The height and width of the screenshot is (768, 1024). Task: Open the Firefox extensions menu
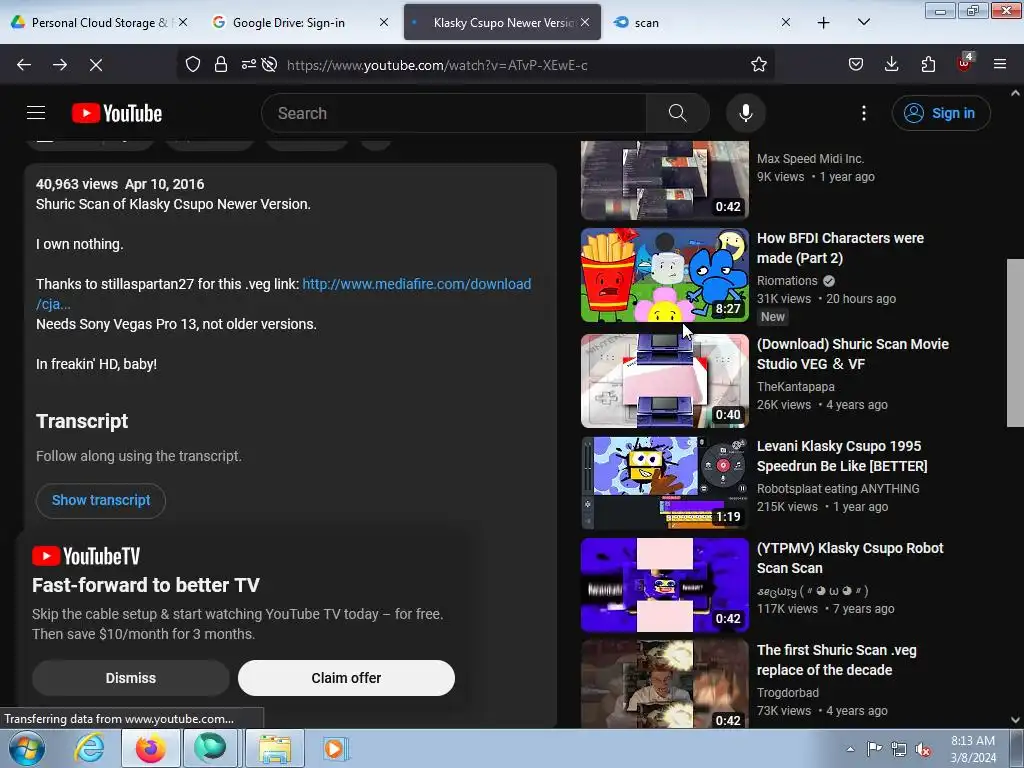[x=928, y=65]
